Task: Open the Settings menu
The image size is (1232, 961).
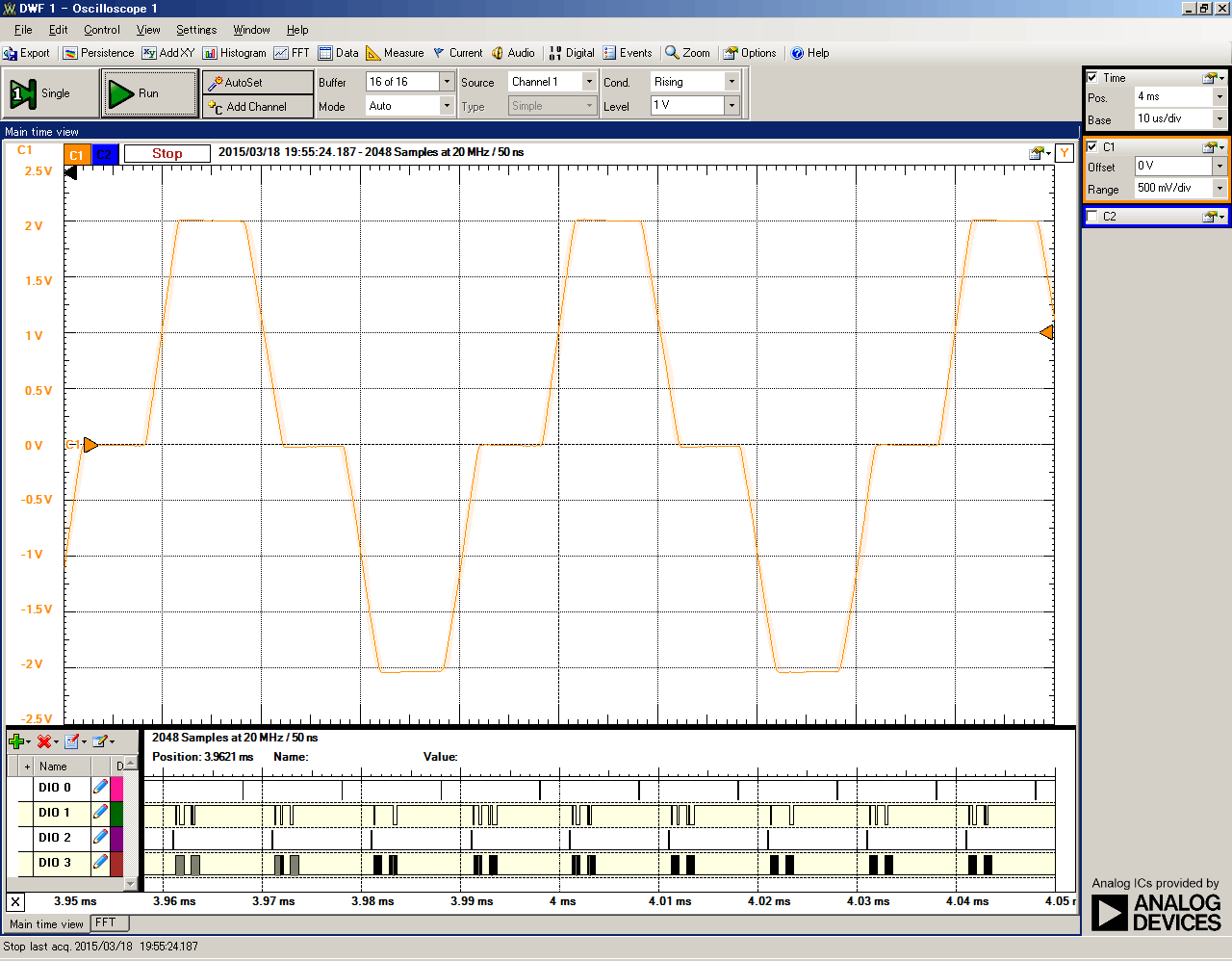Action: [x=195, y=30]
